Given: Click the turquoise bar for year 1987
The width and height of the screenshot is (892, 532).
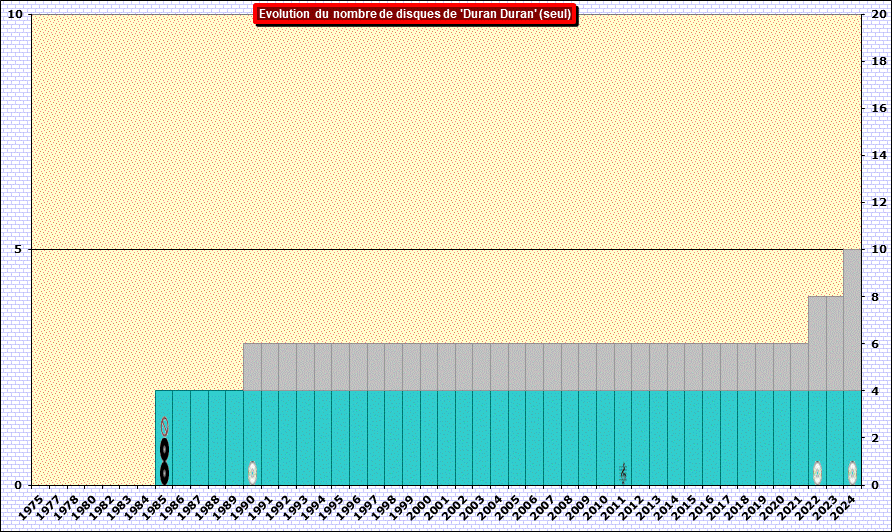Looking at the screenshot, I should pos(199,437).
